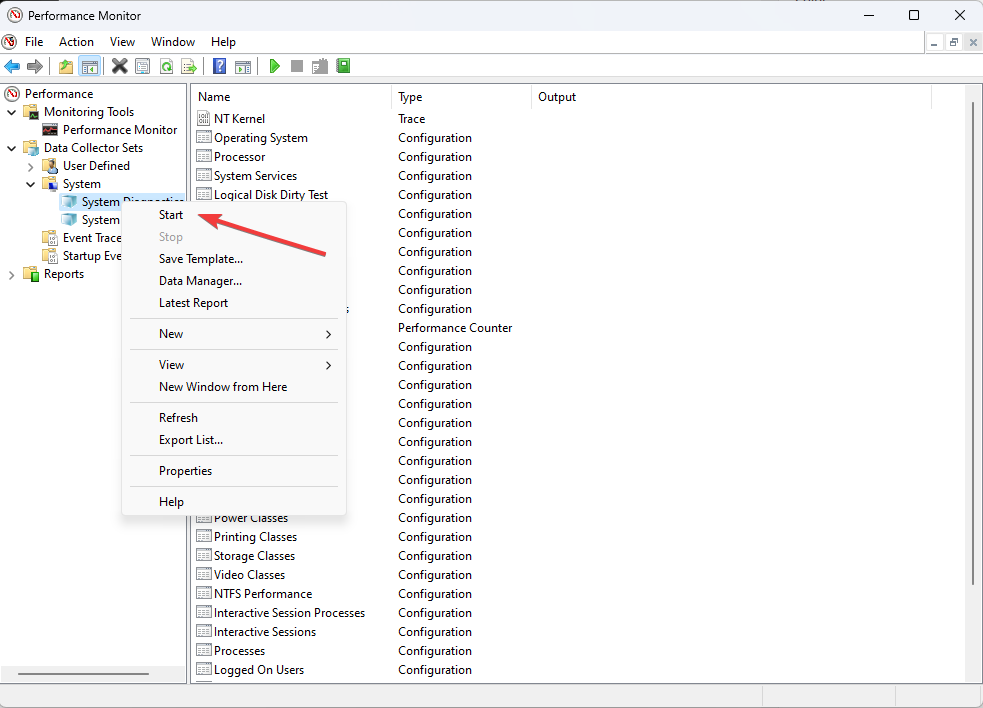Image resolution: width=983 pixels, height=708 pixels.
Task: Click the Back arrow toolbar icon
Action: click(12, 66)
